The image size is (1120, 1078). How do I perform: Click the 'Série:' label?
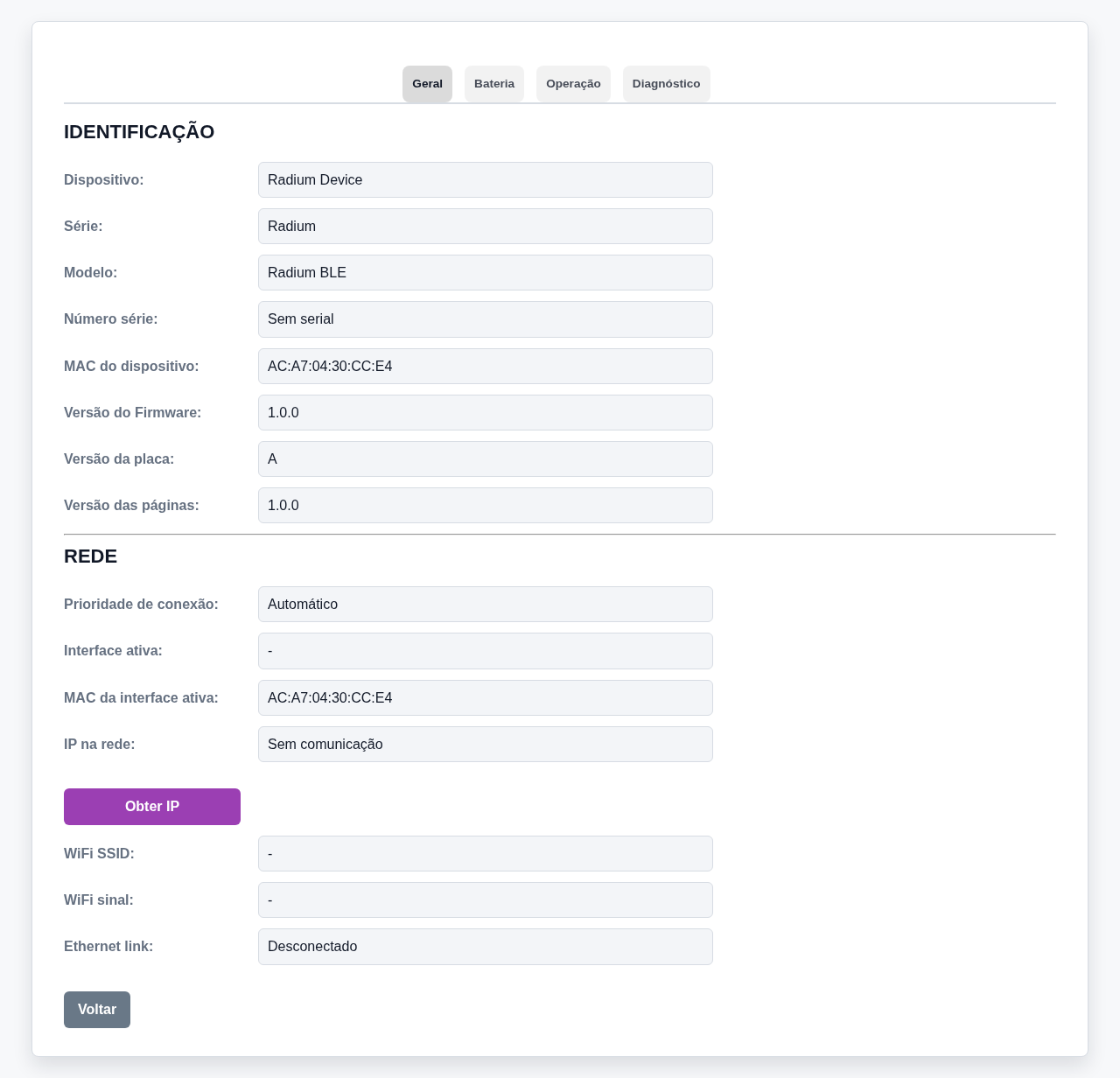tap(83, 226)
